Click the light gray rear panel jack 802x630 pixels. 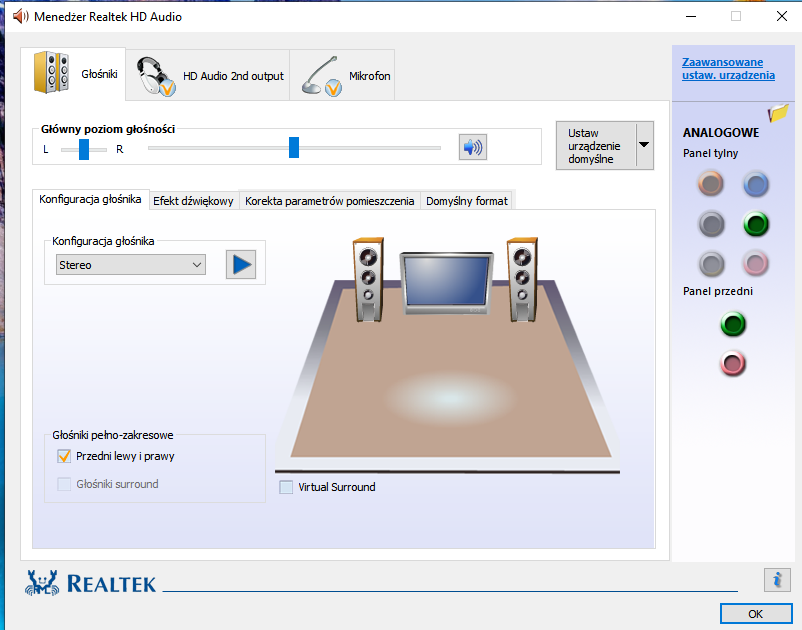pyautogui.click(x=711, y=264)
